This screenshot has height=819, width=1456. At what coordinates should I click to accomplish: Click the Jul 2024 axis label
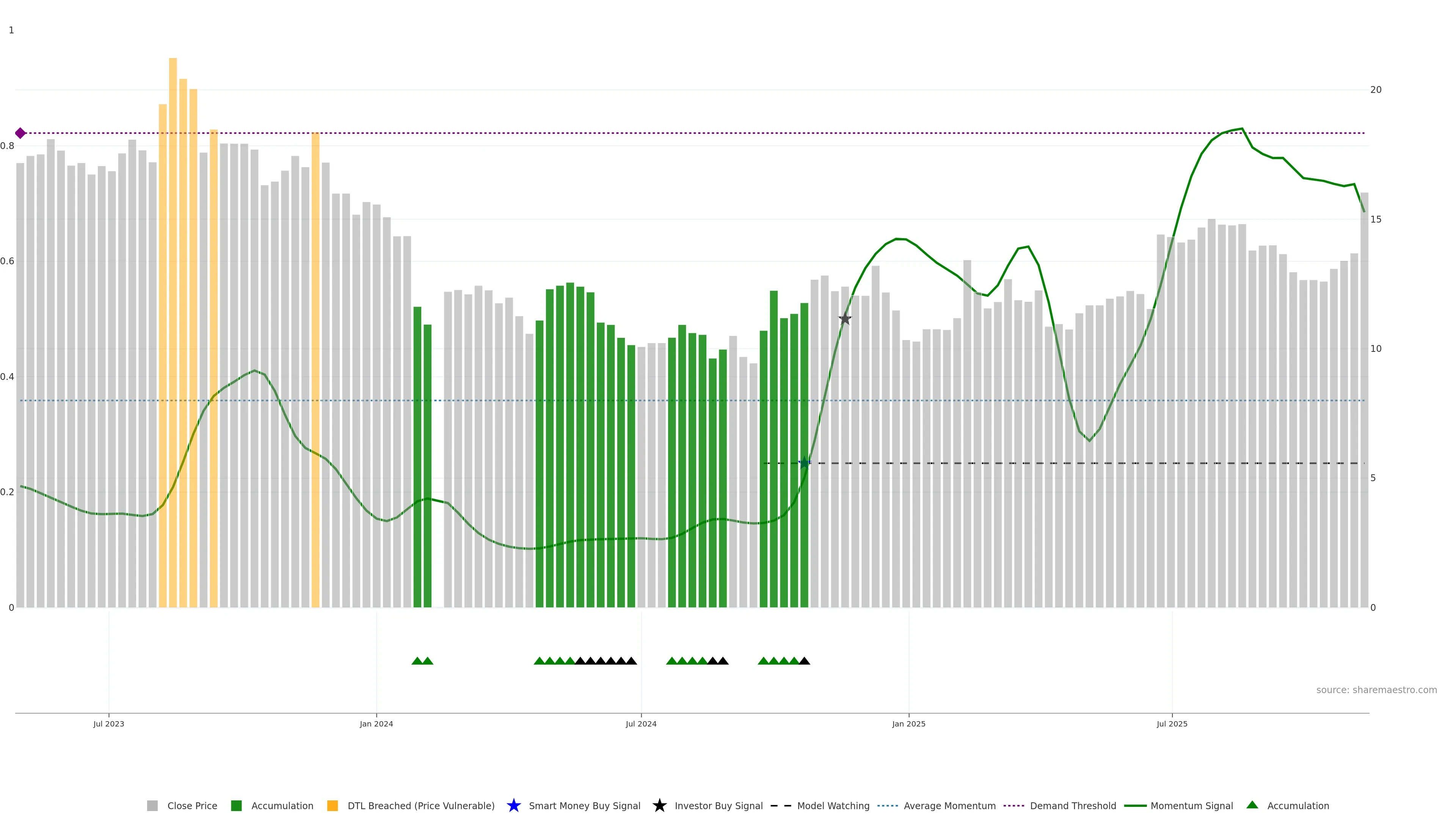click(x=641, y=724)
